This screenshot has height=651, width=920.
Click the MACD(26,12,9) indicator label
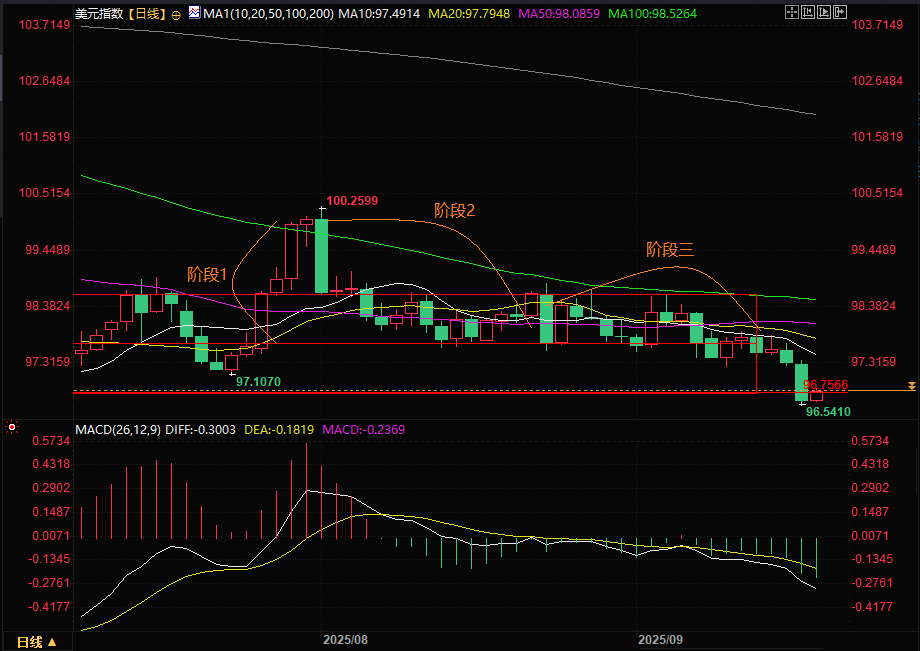(x=118, y=429)
